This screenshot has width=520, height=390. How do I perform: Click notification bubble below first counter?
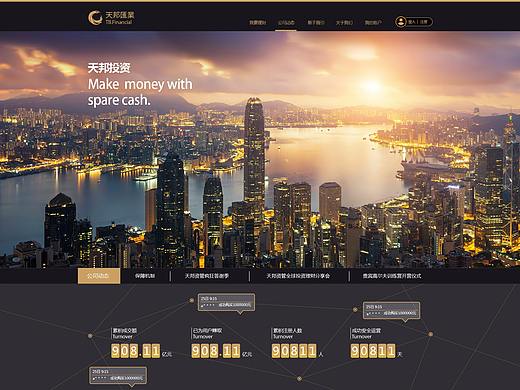[x=118, y=376]
